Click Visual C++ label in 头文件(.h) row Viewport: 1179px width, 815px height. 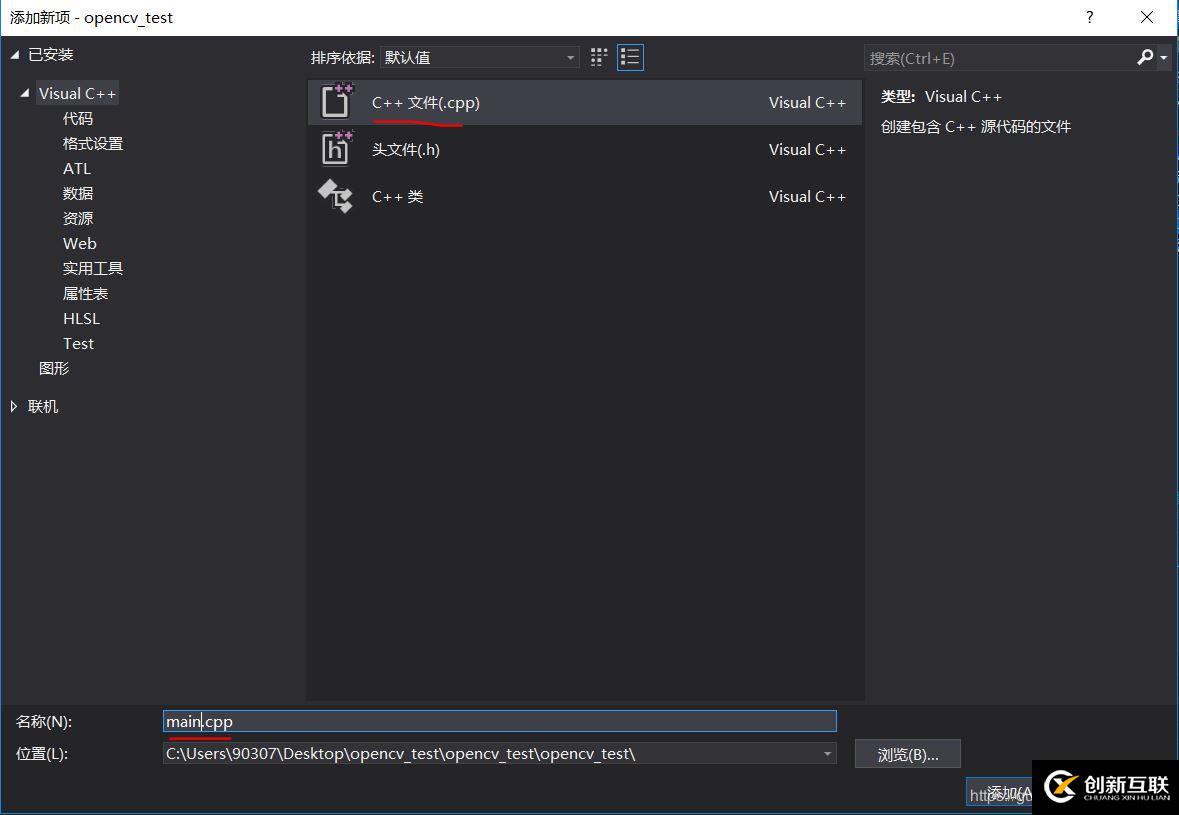(x=807, y=150)
